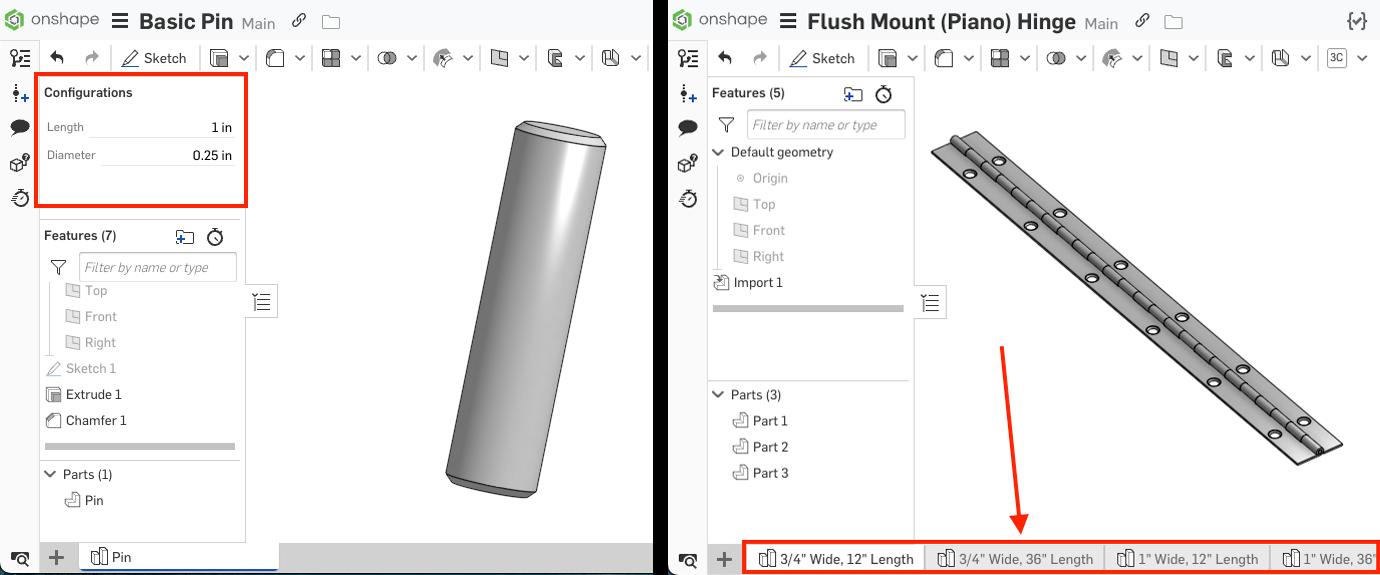Collapse the Parts (3) list
This screenshot has height=575, width=1380.
tap(718, 395)
